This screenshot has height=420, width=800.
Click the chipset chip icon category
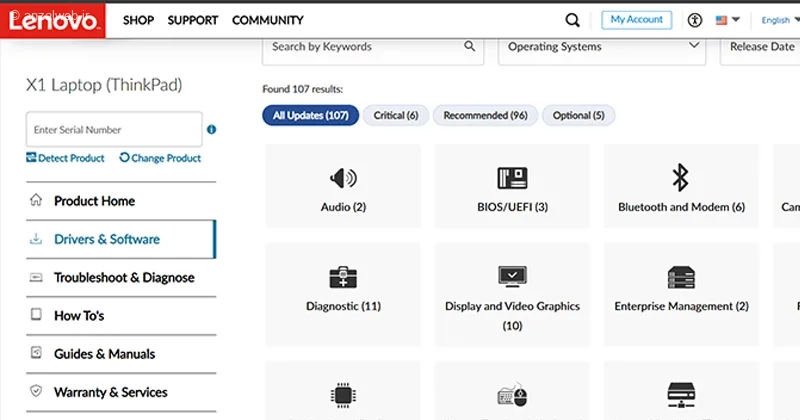point(343,395)
